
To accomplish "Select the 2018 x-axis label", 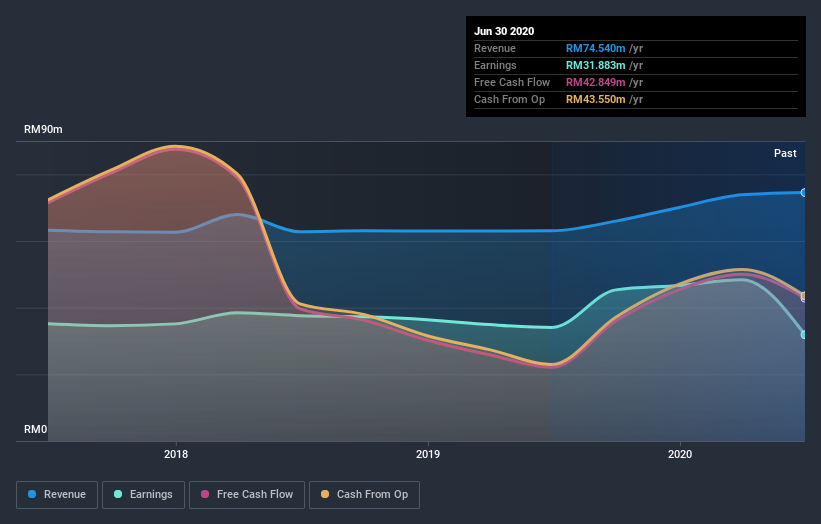I will click(x=176, y=454).
